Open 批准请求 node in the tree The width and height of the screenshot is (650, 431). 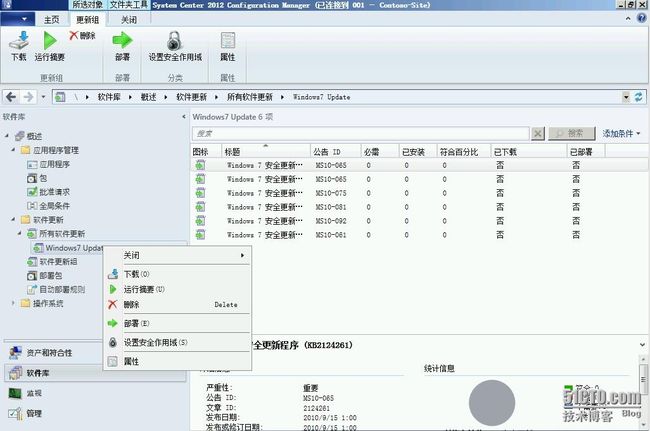(x=54, y=192)
